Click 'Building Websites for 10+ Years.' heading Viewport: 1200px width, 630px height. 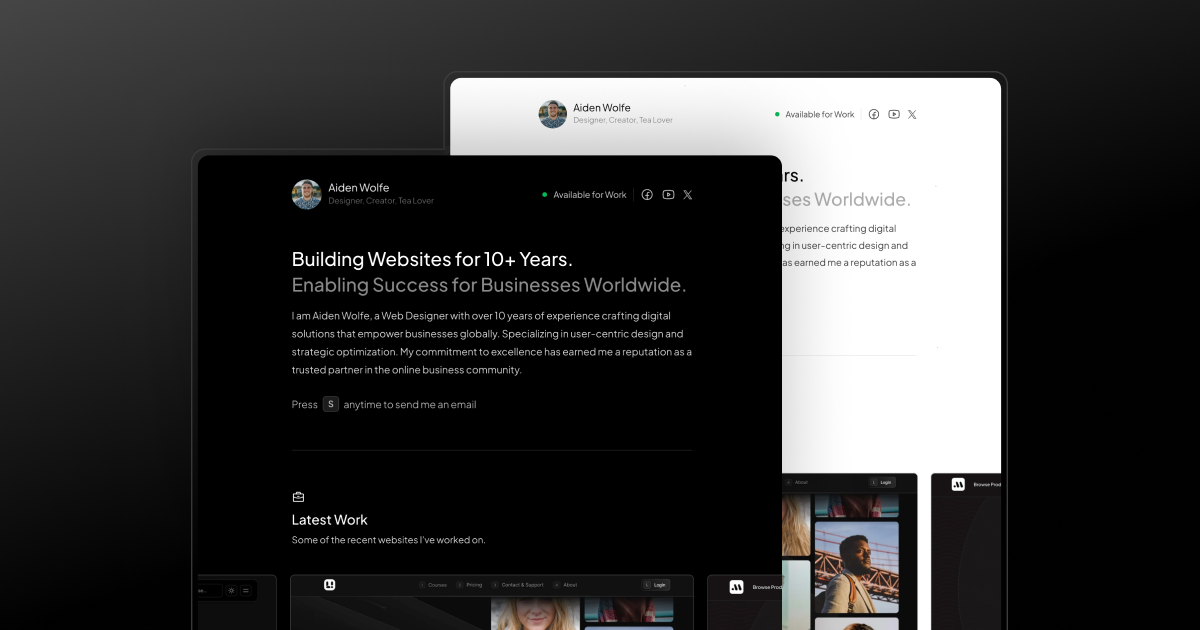click(432, 259)
